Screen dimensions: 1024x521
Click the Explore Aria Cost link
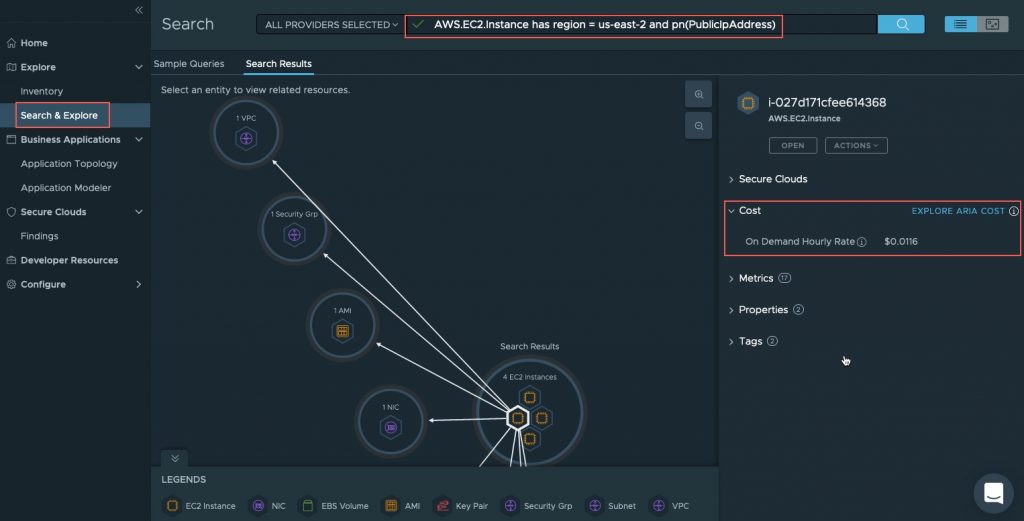[x=958, y=212]
